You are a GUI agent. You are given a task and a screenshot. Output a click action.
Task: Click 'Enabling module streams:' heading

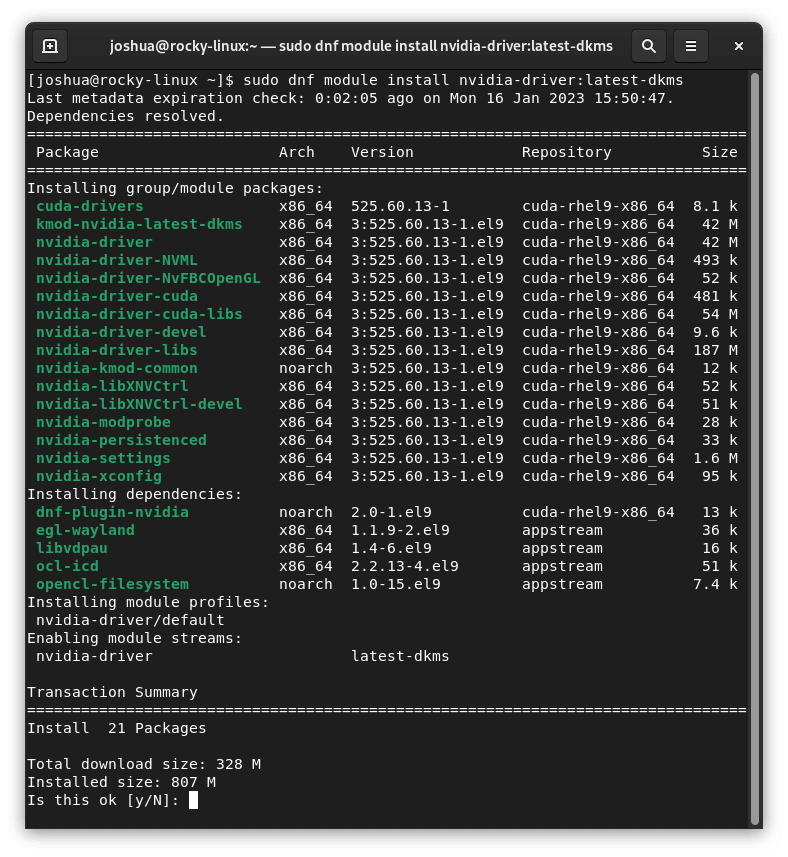134,638
